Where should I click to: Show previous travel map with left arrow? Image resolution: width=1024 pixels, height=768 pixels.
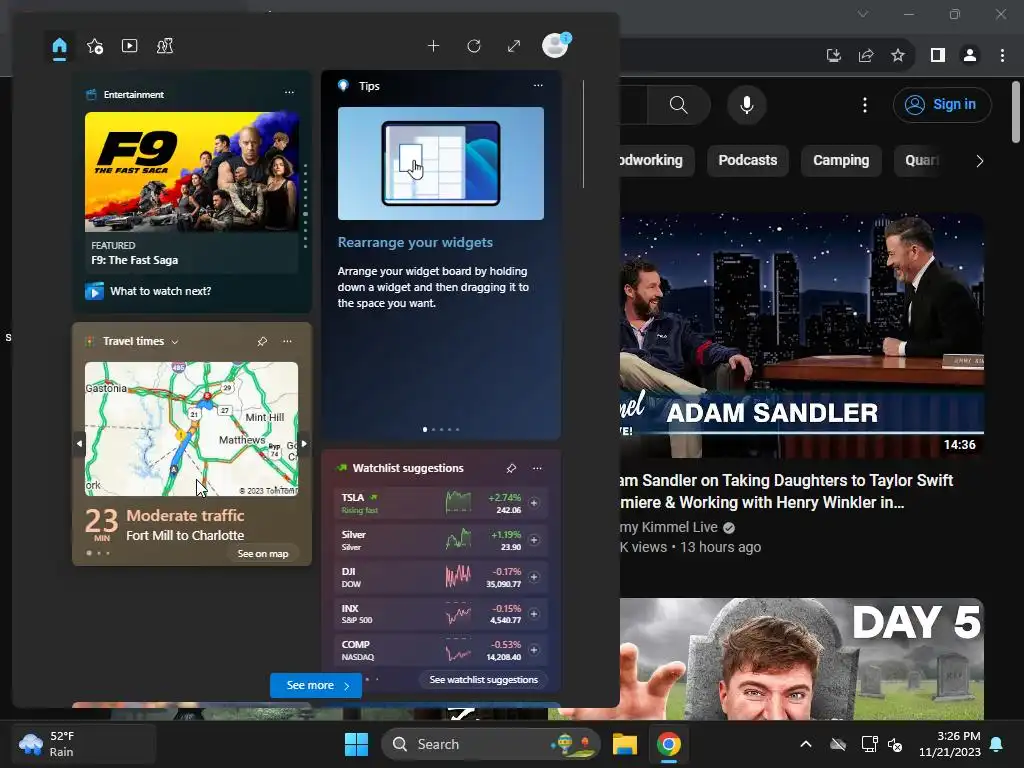[79, 443]
